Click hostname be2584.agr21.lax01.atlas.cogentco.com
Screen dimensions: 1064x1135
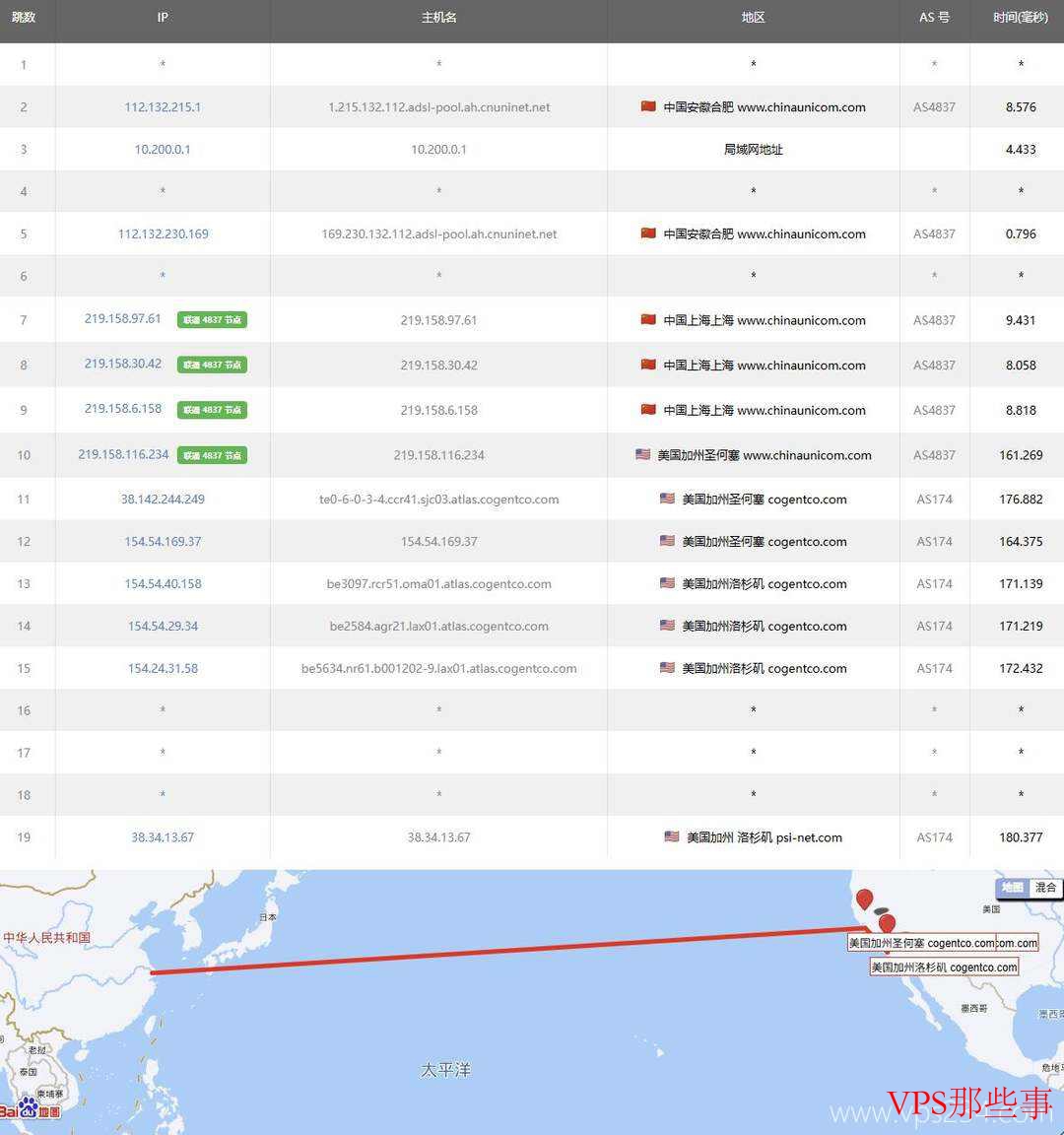click(x=438, y=626)
